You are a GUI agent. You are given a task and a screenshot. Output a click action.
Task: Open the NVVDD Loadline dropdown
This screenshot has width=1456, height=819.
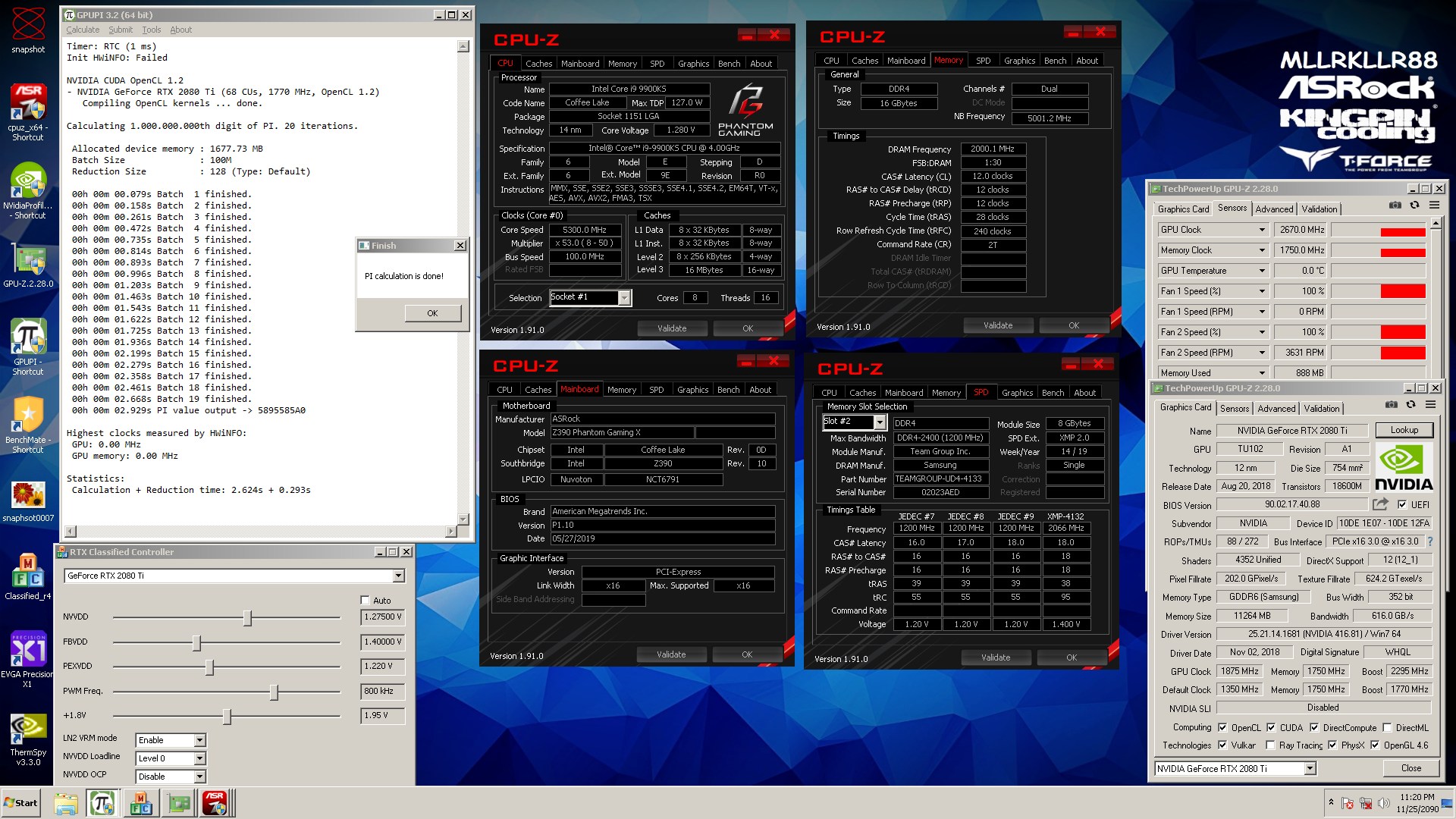click(x=199, y=758)
